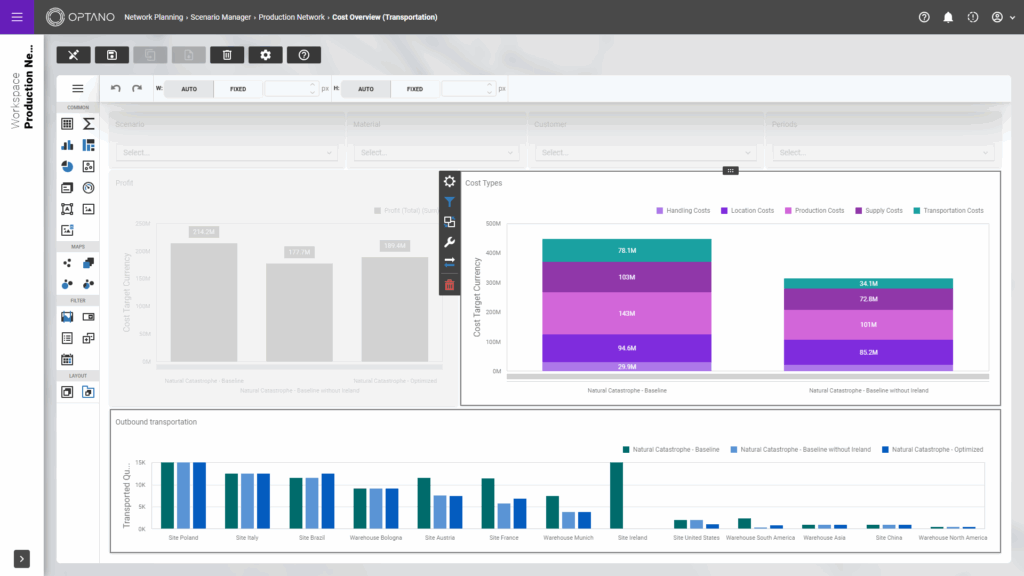Click the filter icon on the Cost Types widget
Viewport: 1024px width, 576px height.
click(449, 201)
